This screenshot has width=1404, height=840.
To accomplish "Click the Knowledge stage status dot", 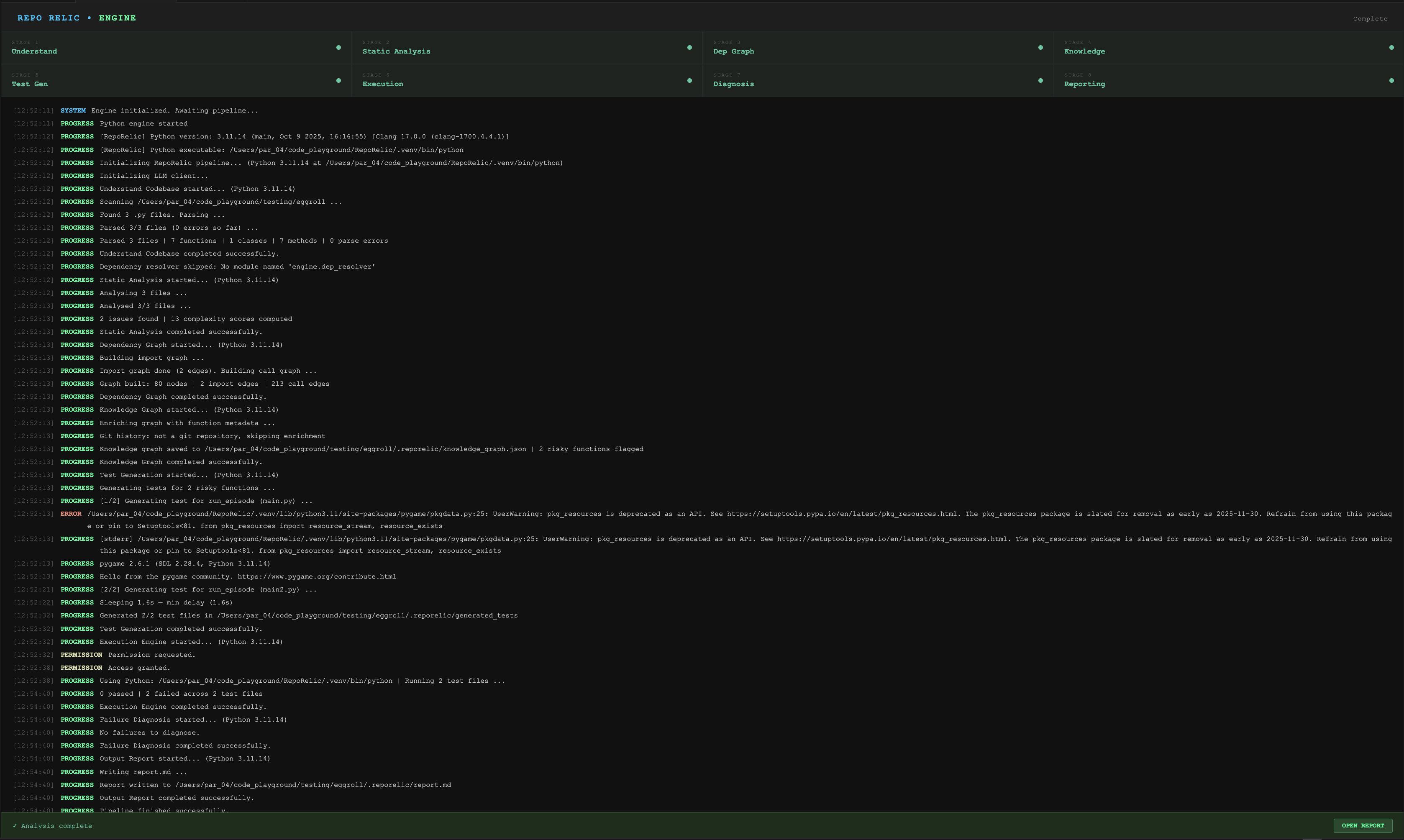I will (1391, 48).
